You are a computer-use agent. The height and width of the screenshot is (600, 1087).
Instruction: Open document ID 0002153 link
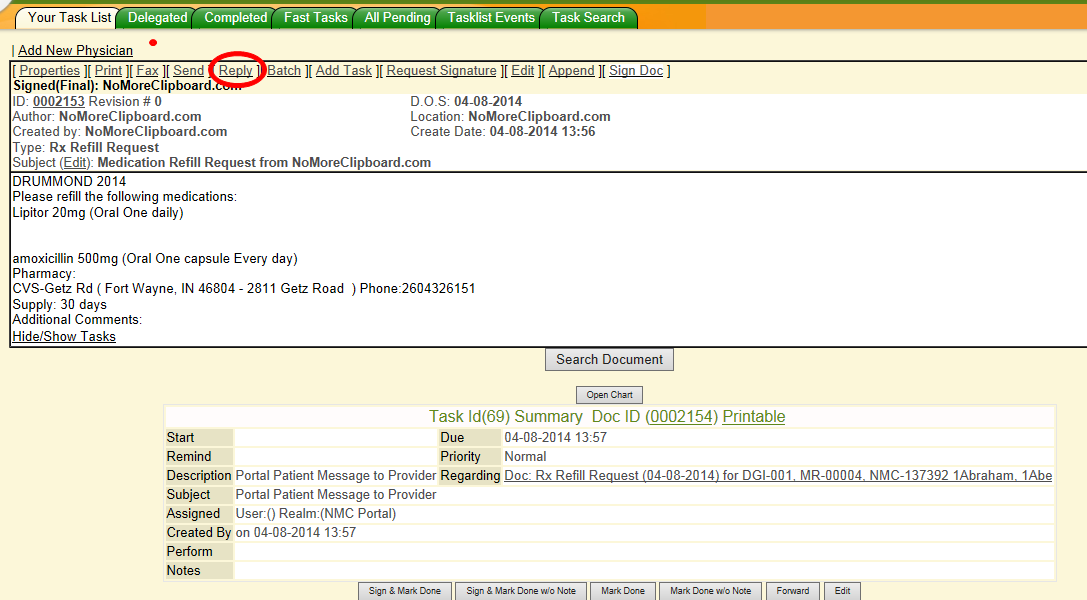[59, 102]
